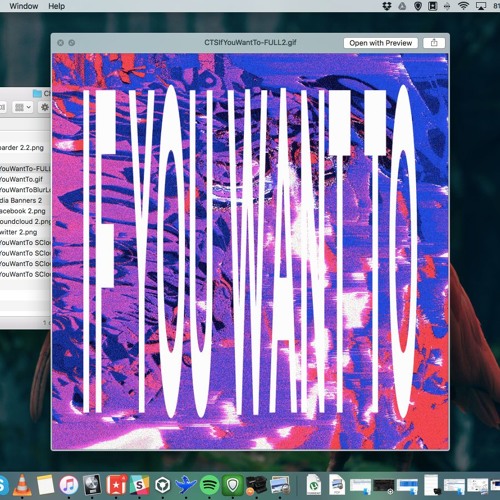Screen dimensions: 500x500
Task: Open the Finder gear action menu
Action: tap(45, 107)
